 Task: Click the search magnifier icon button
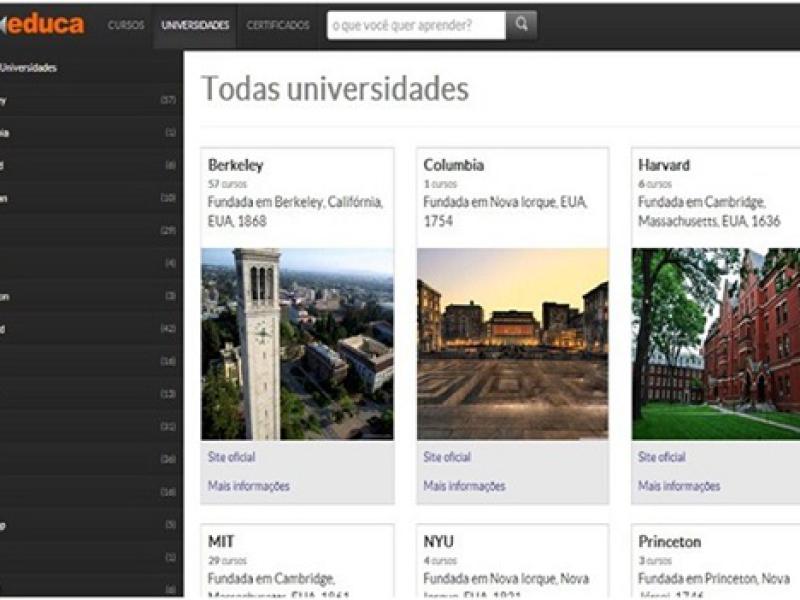coord(521,25)
